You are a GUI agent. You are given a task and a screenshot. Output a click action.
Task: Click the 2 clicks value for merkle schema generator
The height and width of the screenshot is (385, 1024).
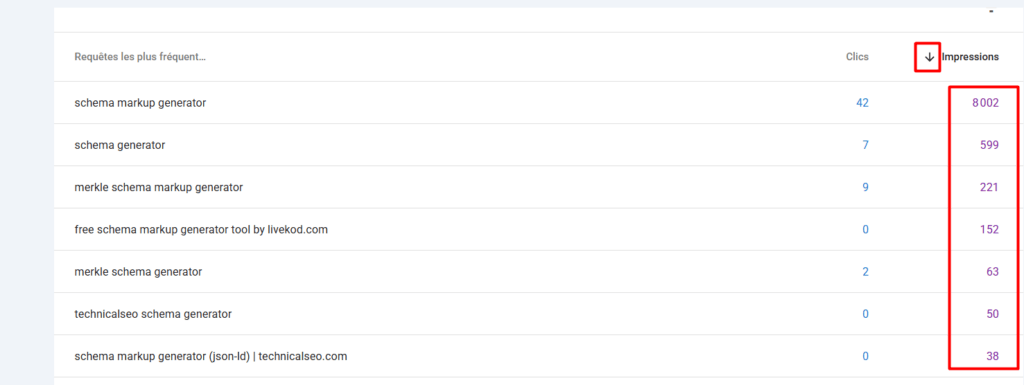[865, 271]
